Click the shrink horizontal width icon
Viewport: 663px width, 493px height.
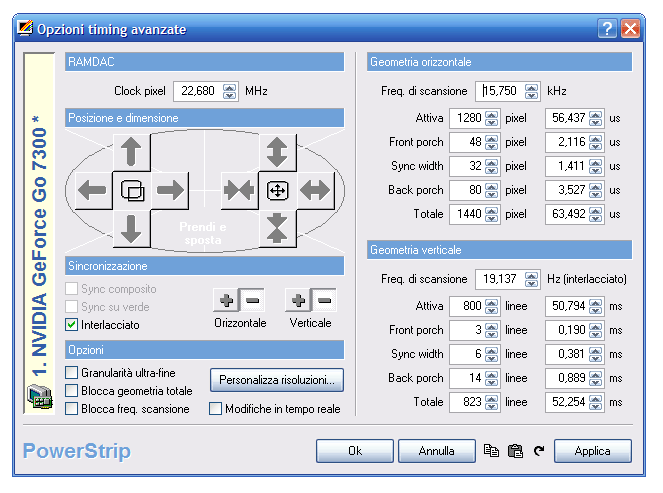(238, 190)
